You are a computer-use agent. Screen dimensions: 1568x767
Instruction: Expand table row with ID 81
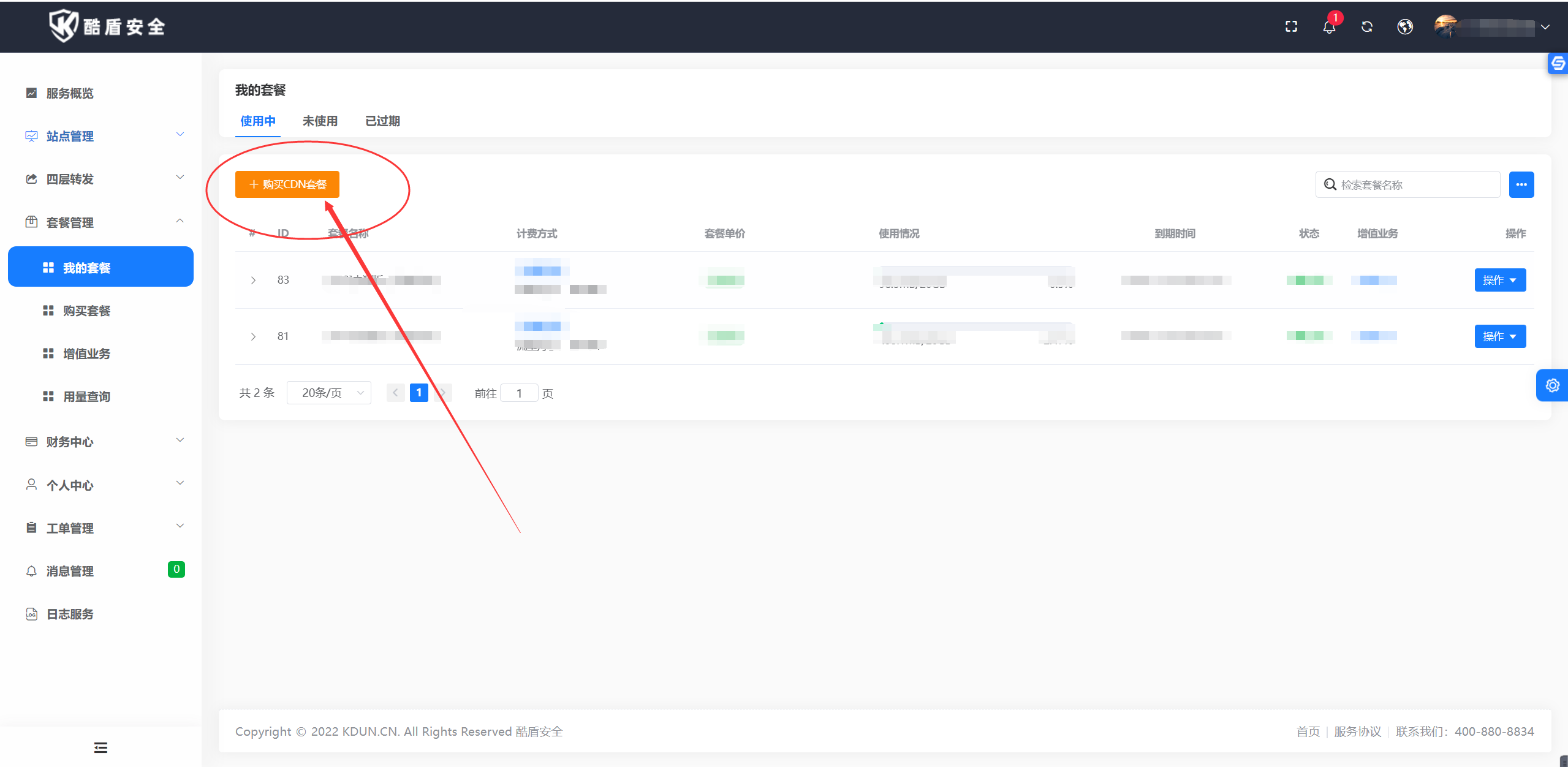[253, 336]
